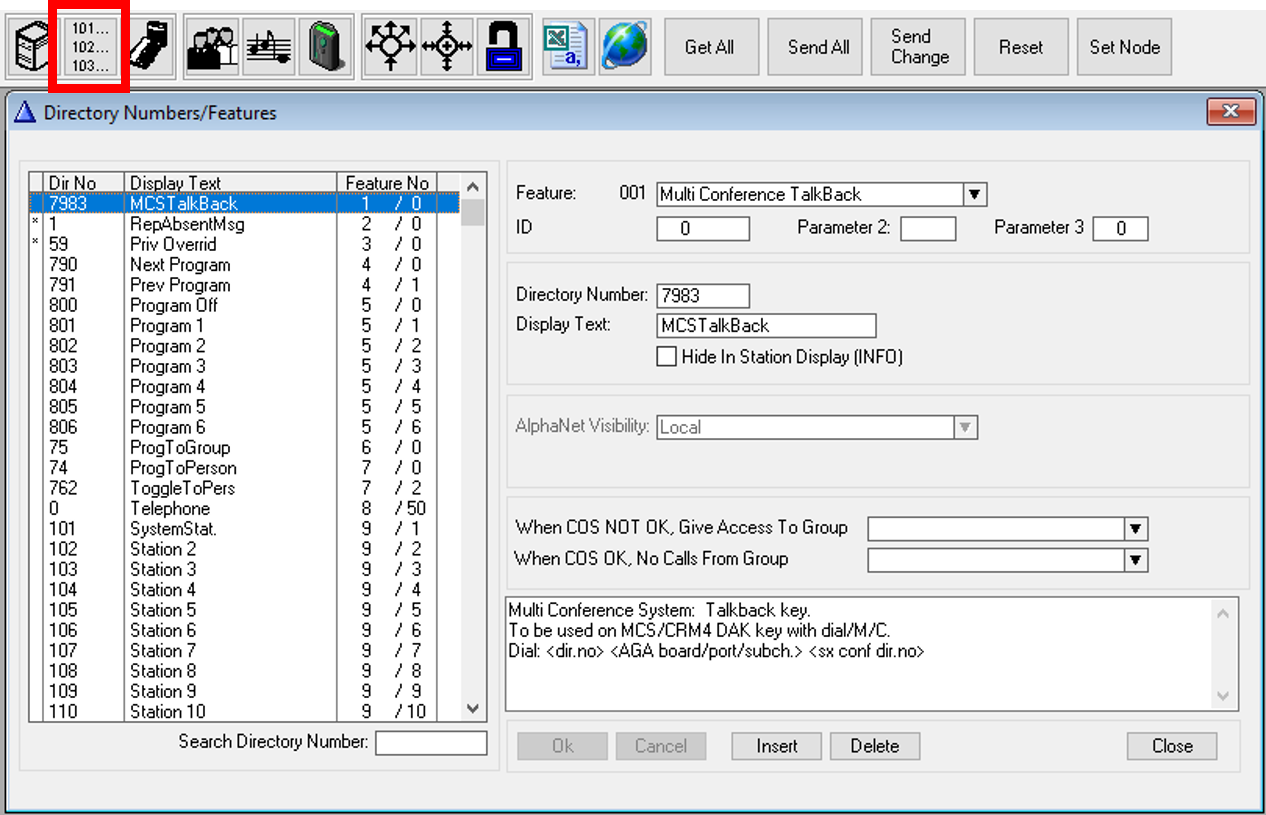Screen dimensions: 1266x815
Task: Click the directory numbers 101 102 103 icon
Action: pos(90,47)
